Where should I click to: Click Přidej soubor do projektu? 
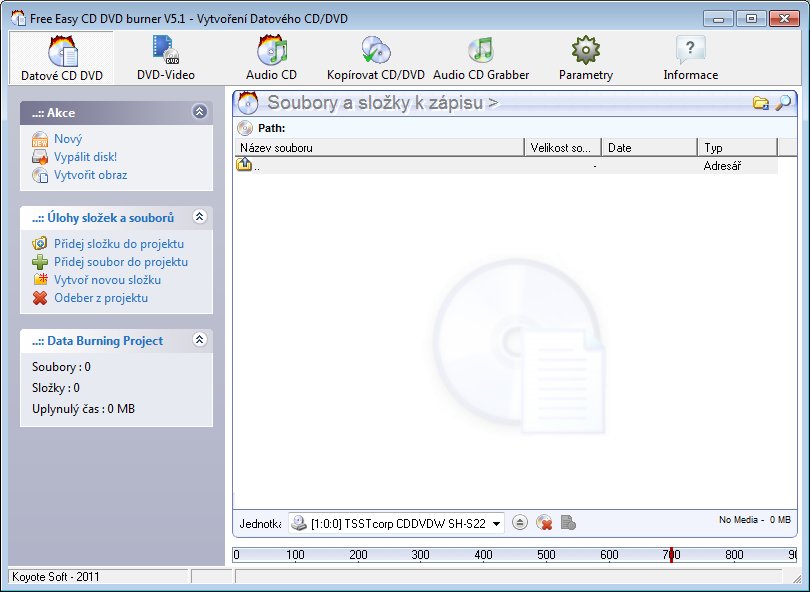click(x=121, y=262)
